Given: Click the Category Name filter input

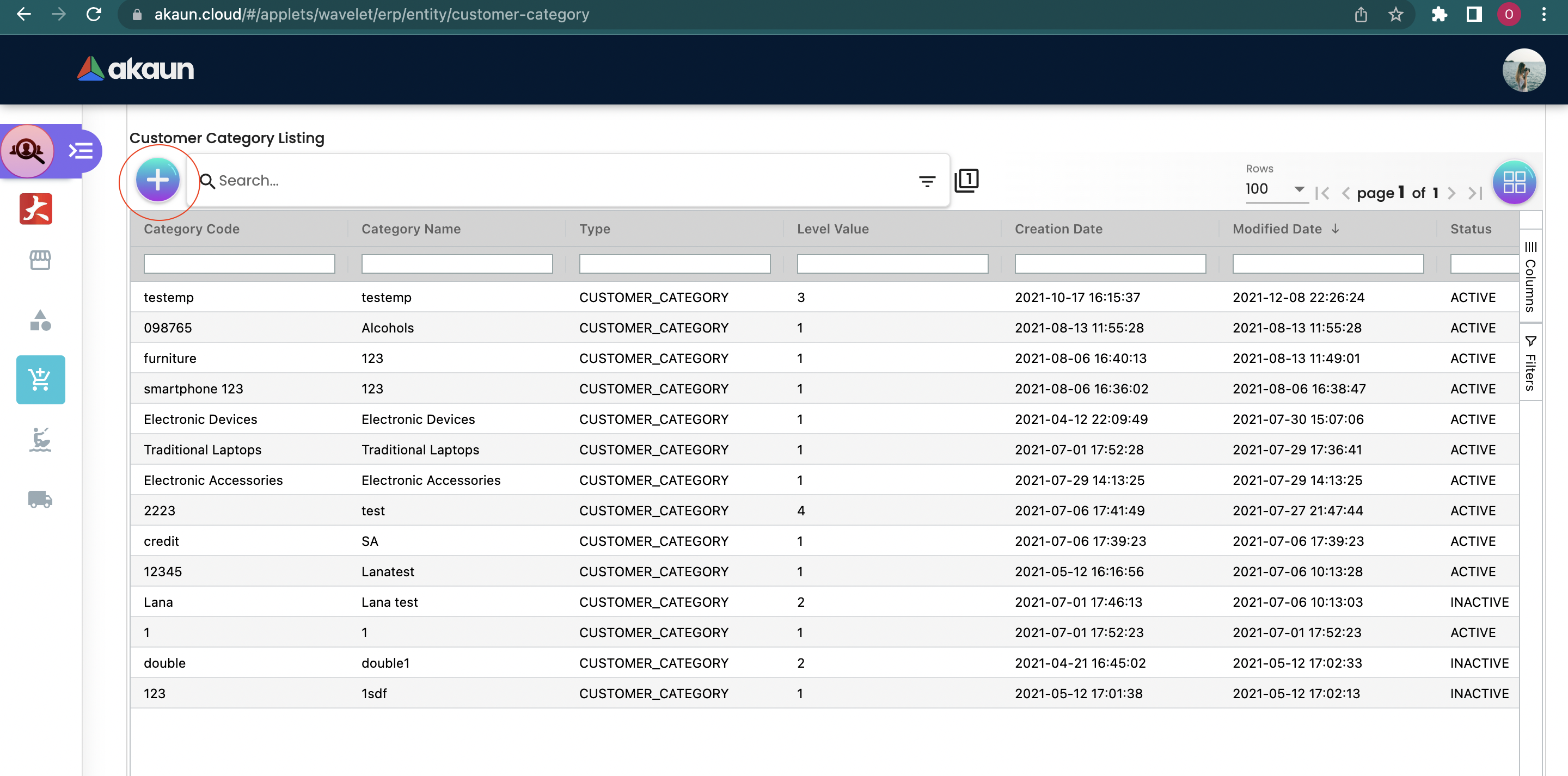Looking at the screenshot, I should click(x=457, y=263).
